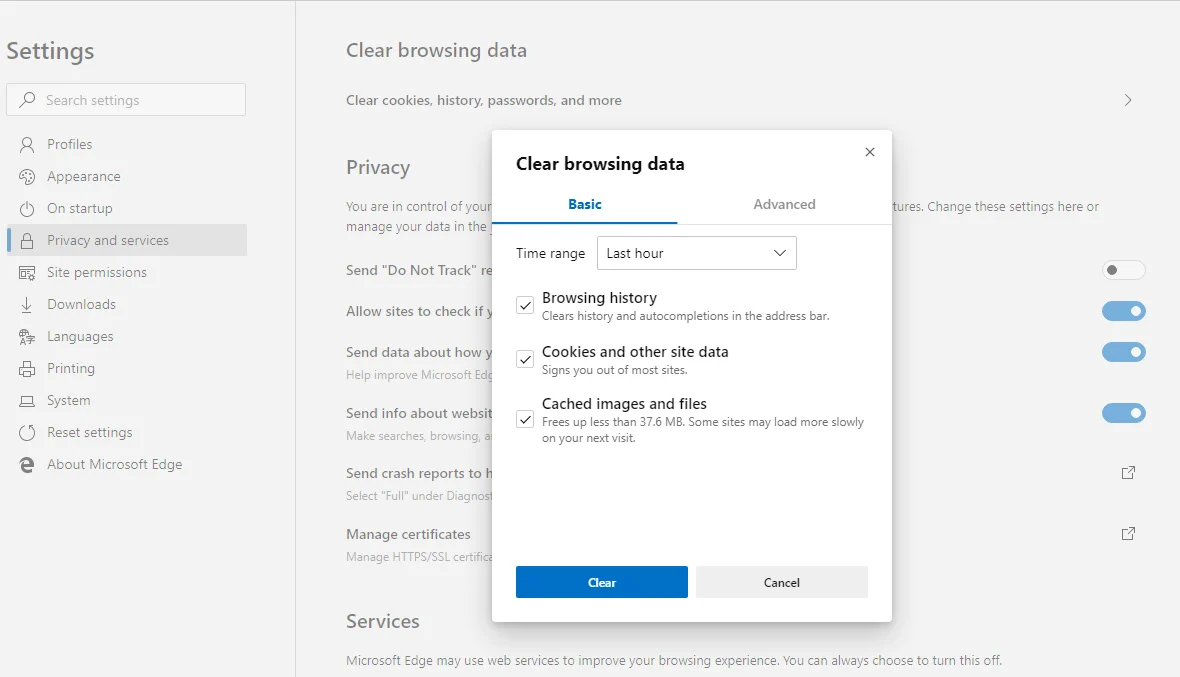Uncheck Cached images and files checkbox
The image size is (1180, 677).
tap(525, 419)
